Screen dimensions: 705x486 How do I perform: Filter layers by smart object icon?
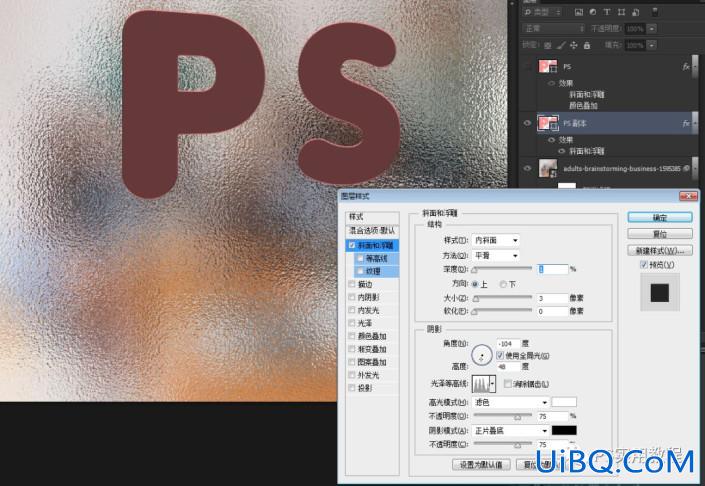[636, 13]
